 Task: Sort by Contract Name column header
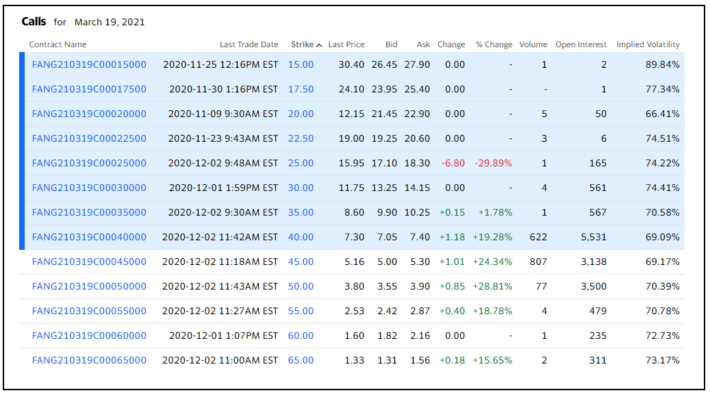(58, 44)
